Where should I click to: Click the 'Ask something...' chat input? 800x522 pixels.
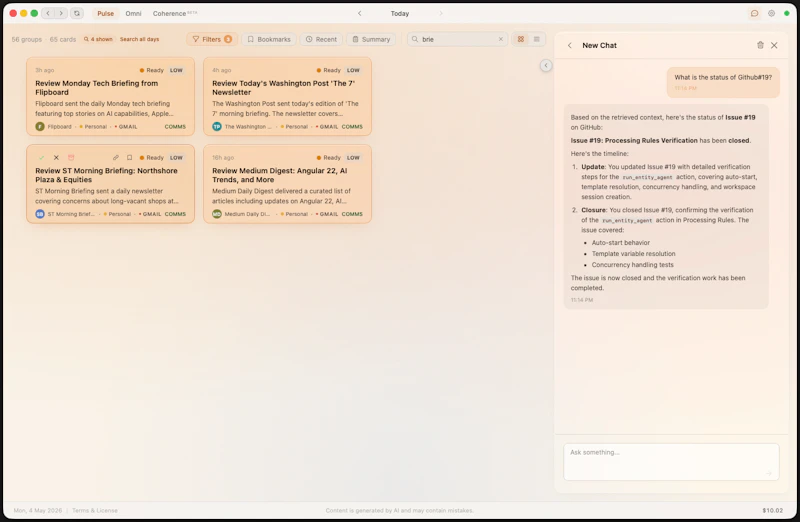point(671,461)
